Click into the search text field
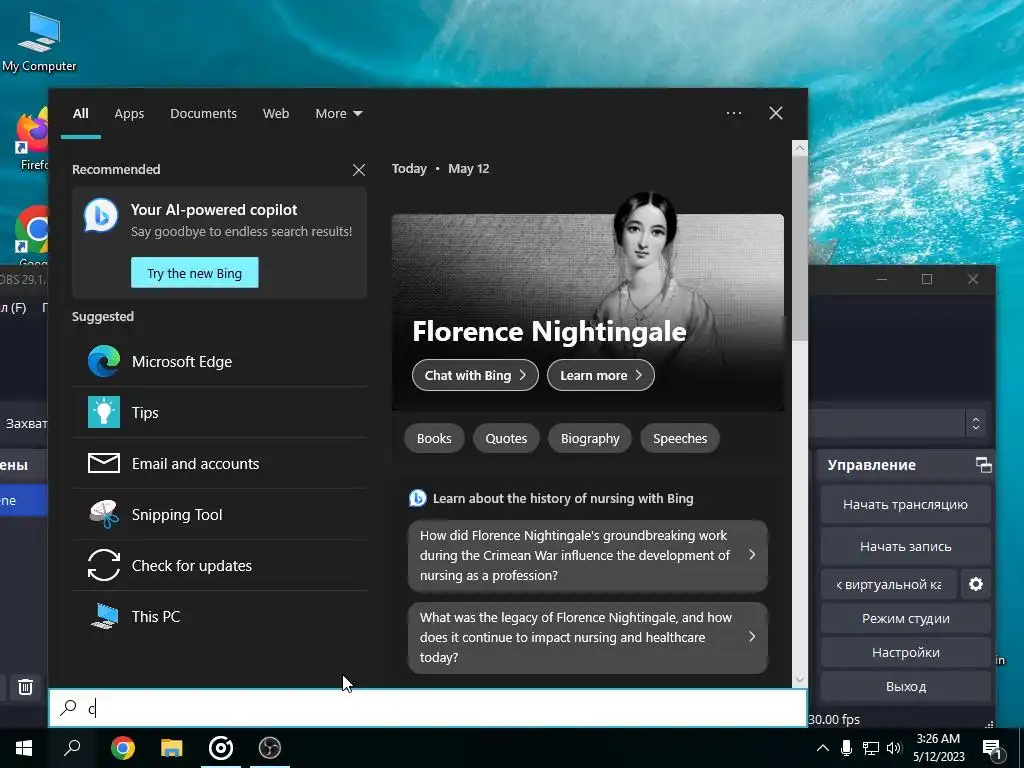Viewport: 1024px width, 768px height. click(428, 708)
